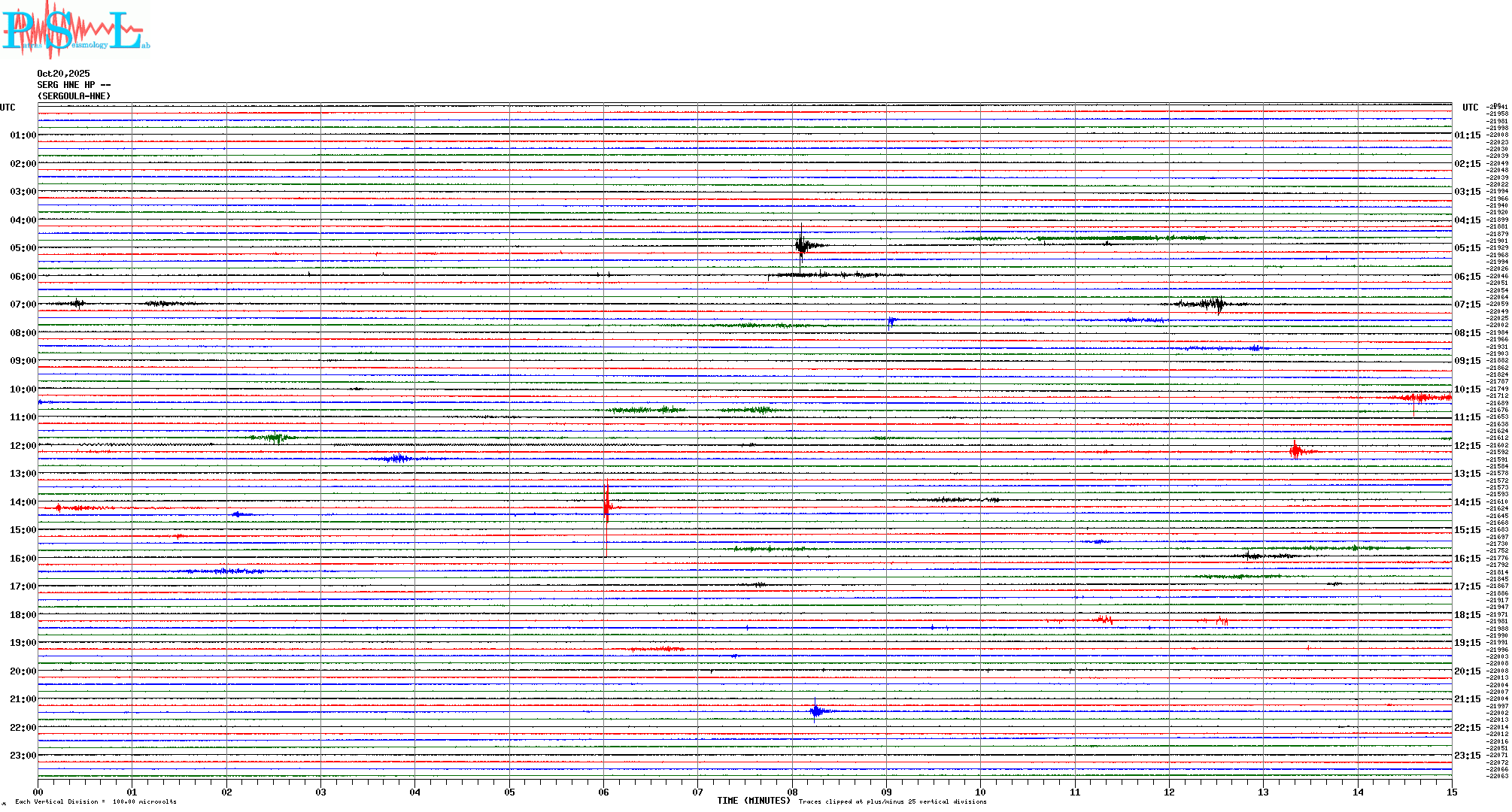This screenshot has width=1512, height=812.
Task: Click the PSL seismology lab logo
Action: click(x=75, y=30)
